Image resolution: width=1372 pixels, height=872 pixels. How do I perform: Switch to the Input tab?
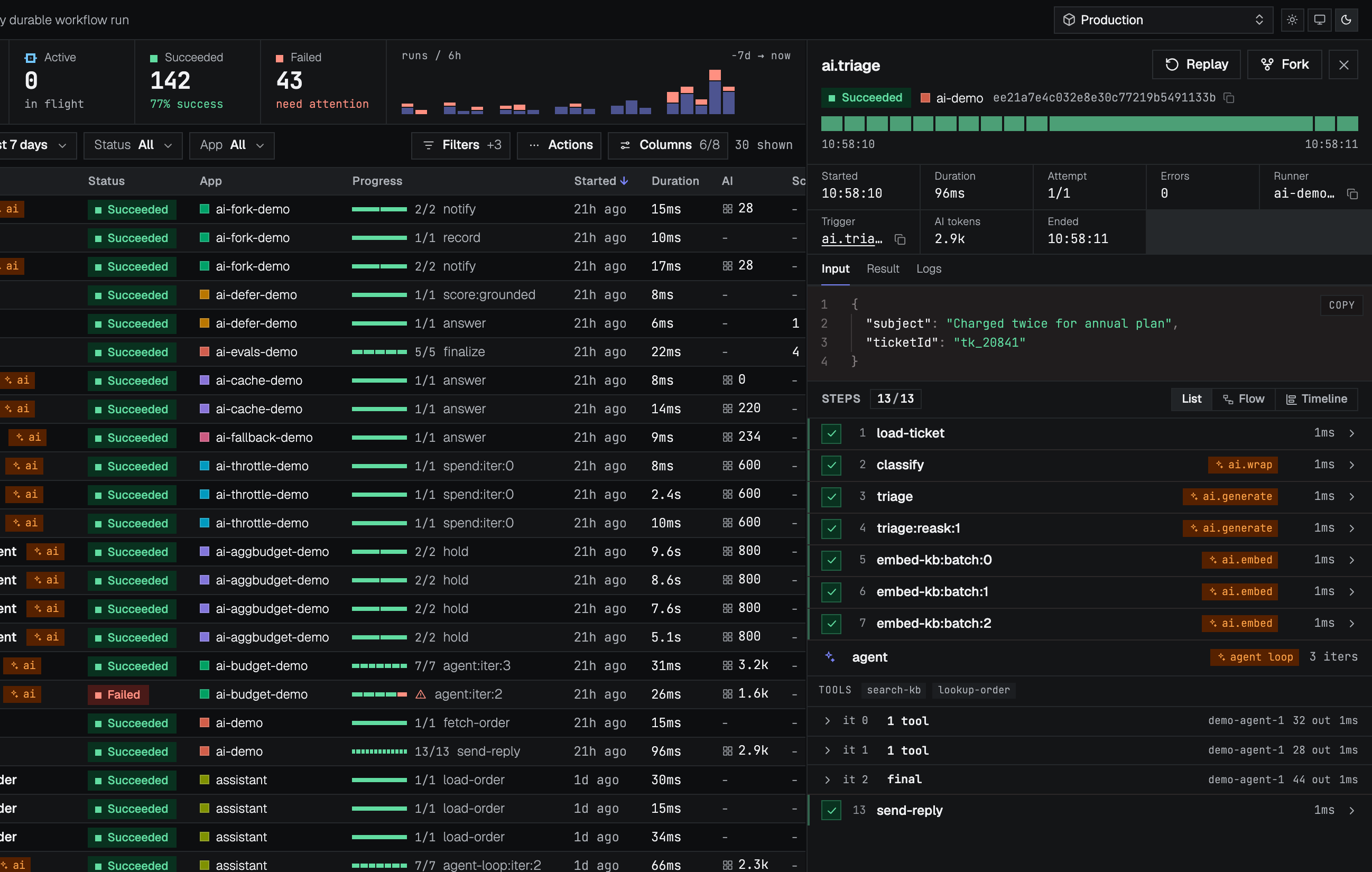click(835, 269)
